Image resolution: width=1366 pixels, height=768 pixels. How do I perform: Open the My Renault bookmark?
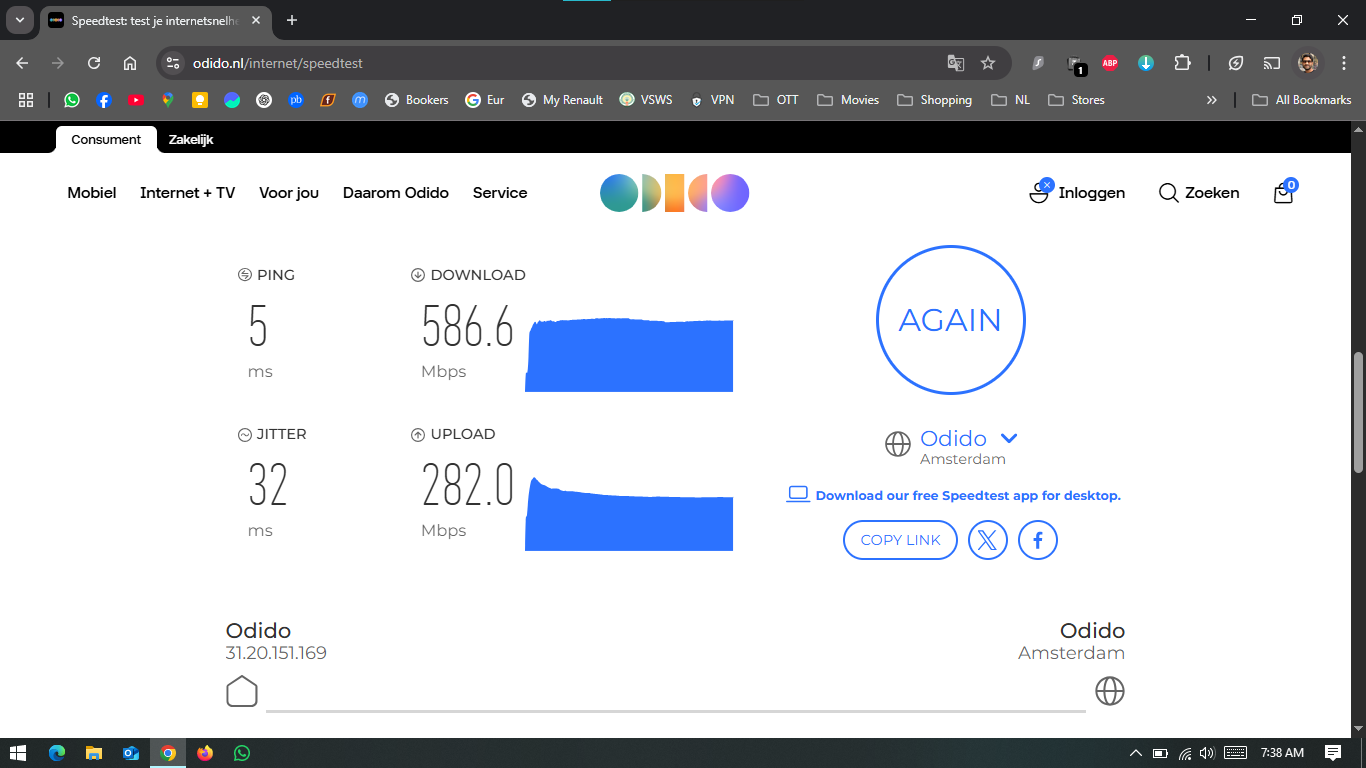[562, 100]
